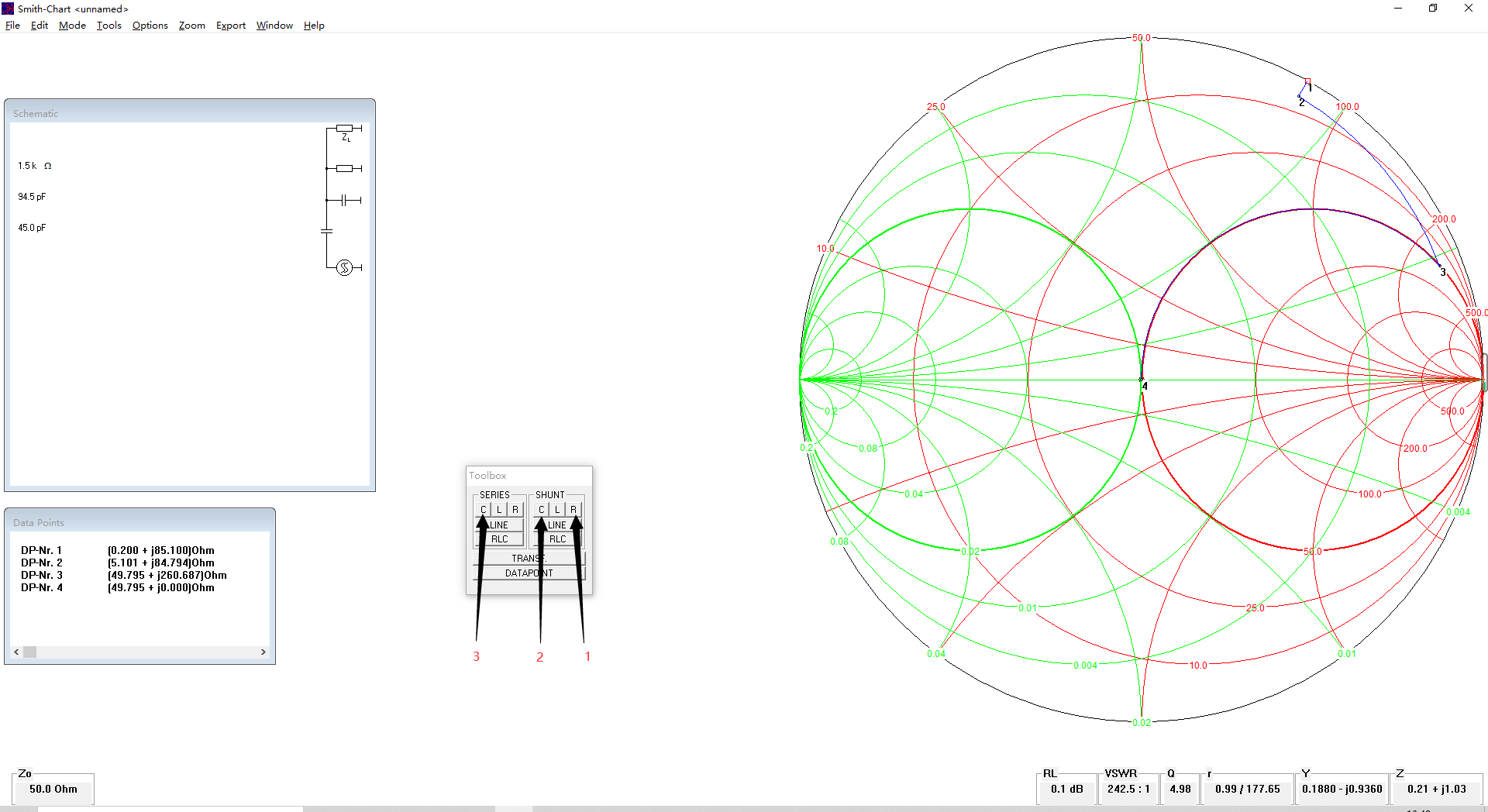The image size is (1488, 812).
Task: Select the DP-Nr. 3 row in Data Points
Action: coord(124,576)
